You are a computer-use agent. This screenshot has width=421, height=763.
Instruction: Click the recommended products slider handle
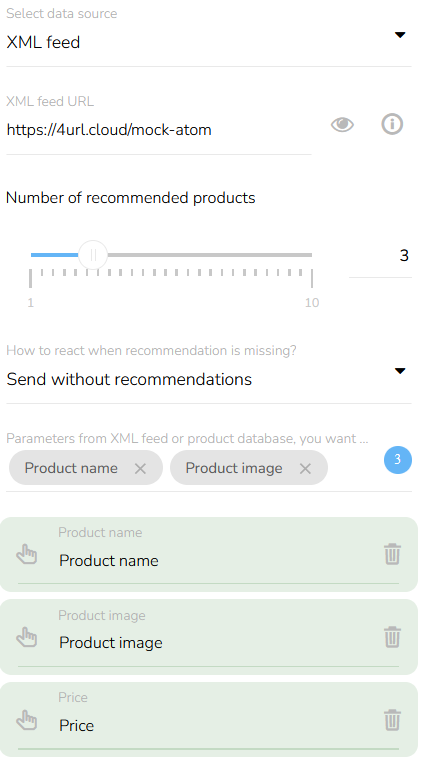(93, 254)
